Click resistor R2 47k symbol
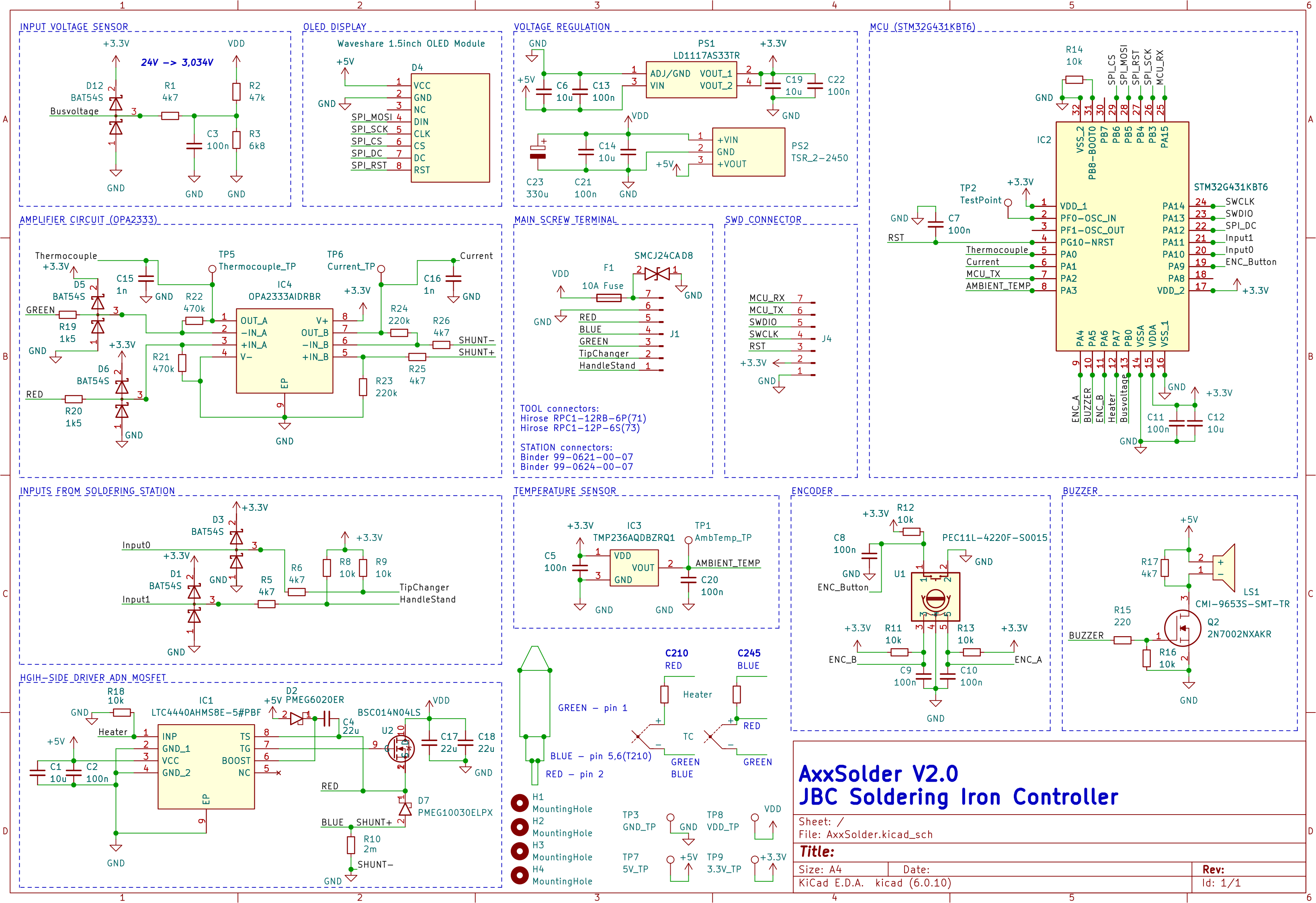 point(236,92)
